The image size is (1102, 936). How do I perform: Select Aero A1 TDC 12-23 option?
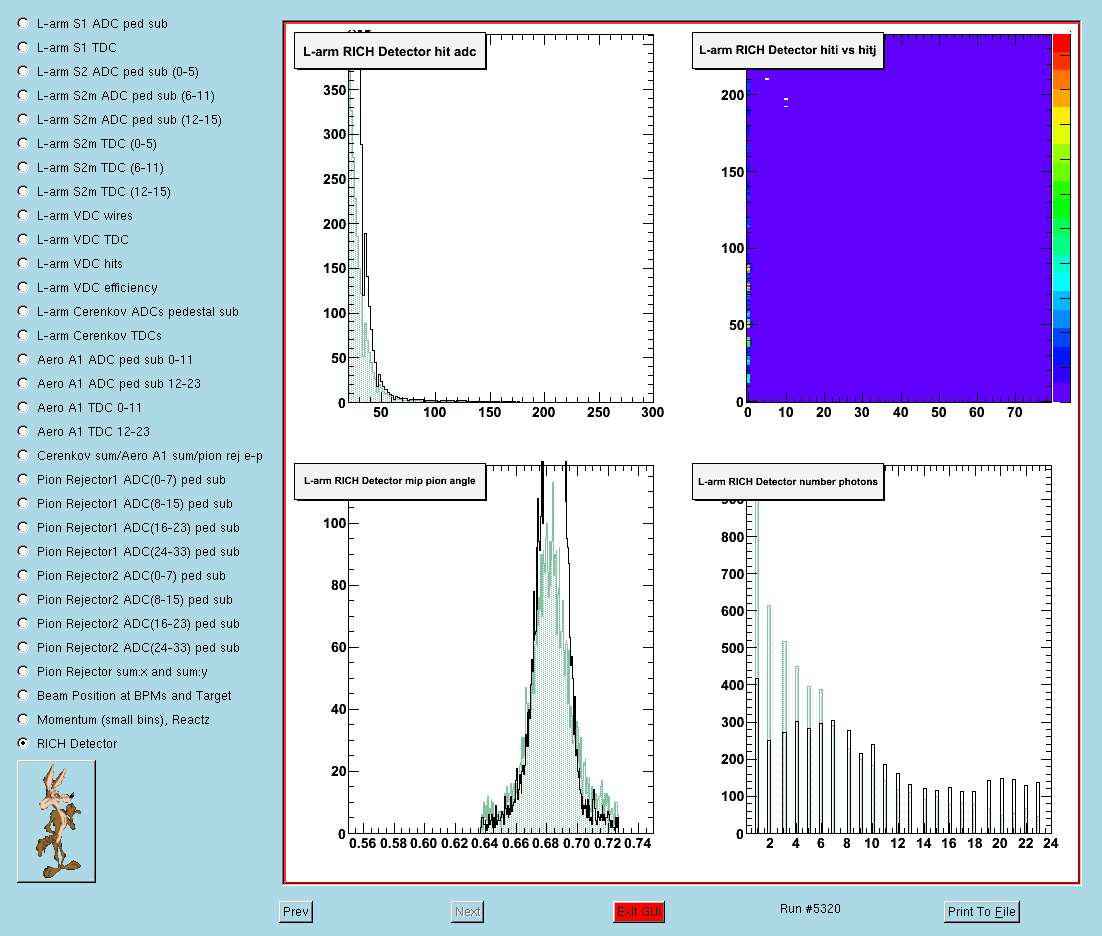coord(23,431)
